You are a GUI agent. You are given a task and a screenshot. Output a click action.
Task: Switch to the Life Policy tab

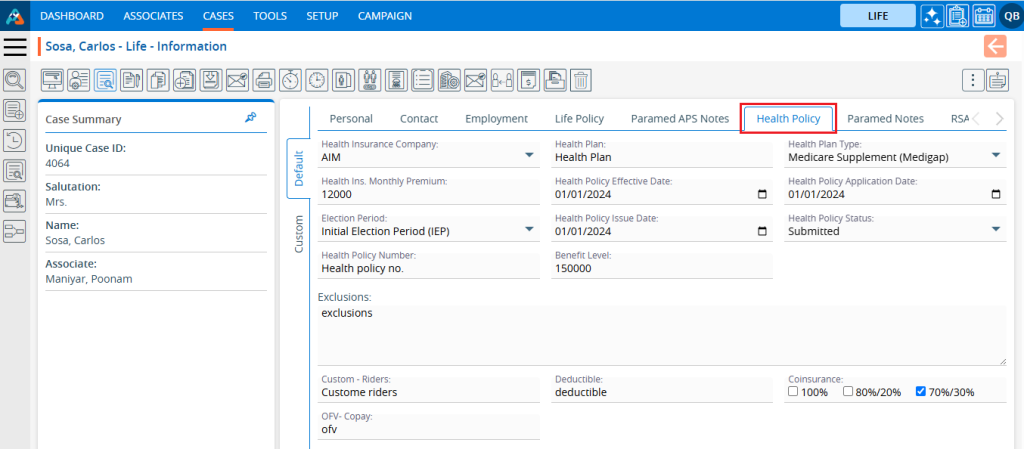[x=579, y=118]
